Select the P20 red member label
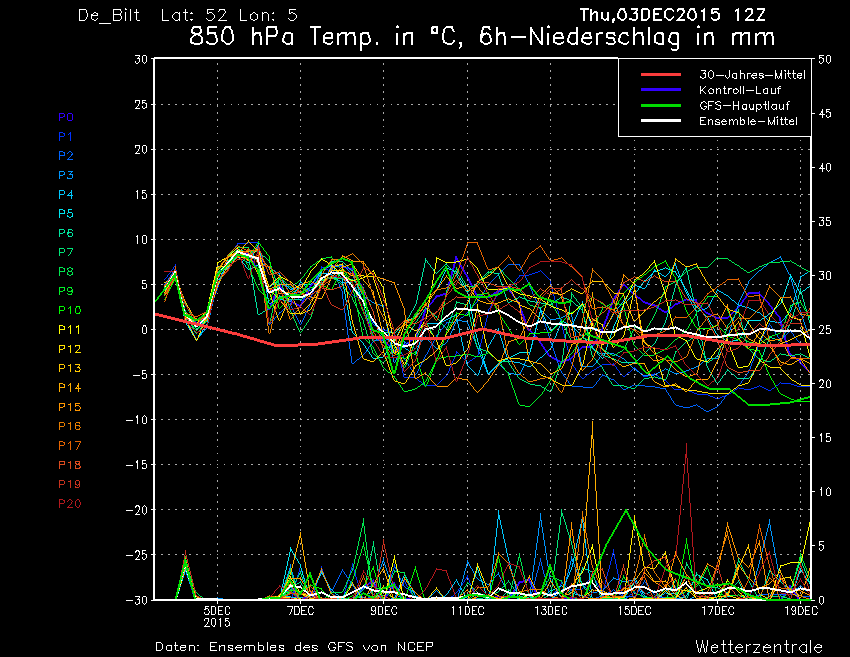This screenshot has width=850, height=657. [x=69, y=504]
